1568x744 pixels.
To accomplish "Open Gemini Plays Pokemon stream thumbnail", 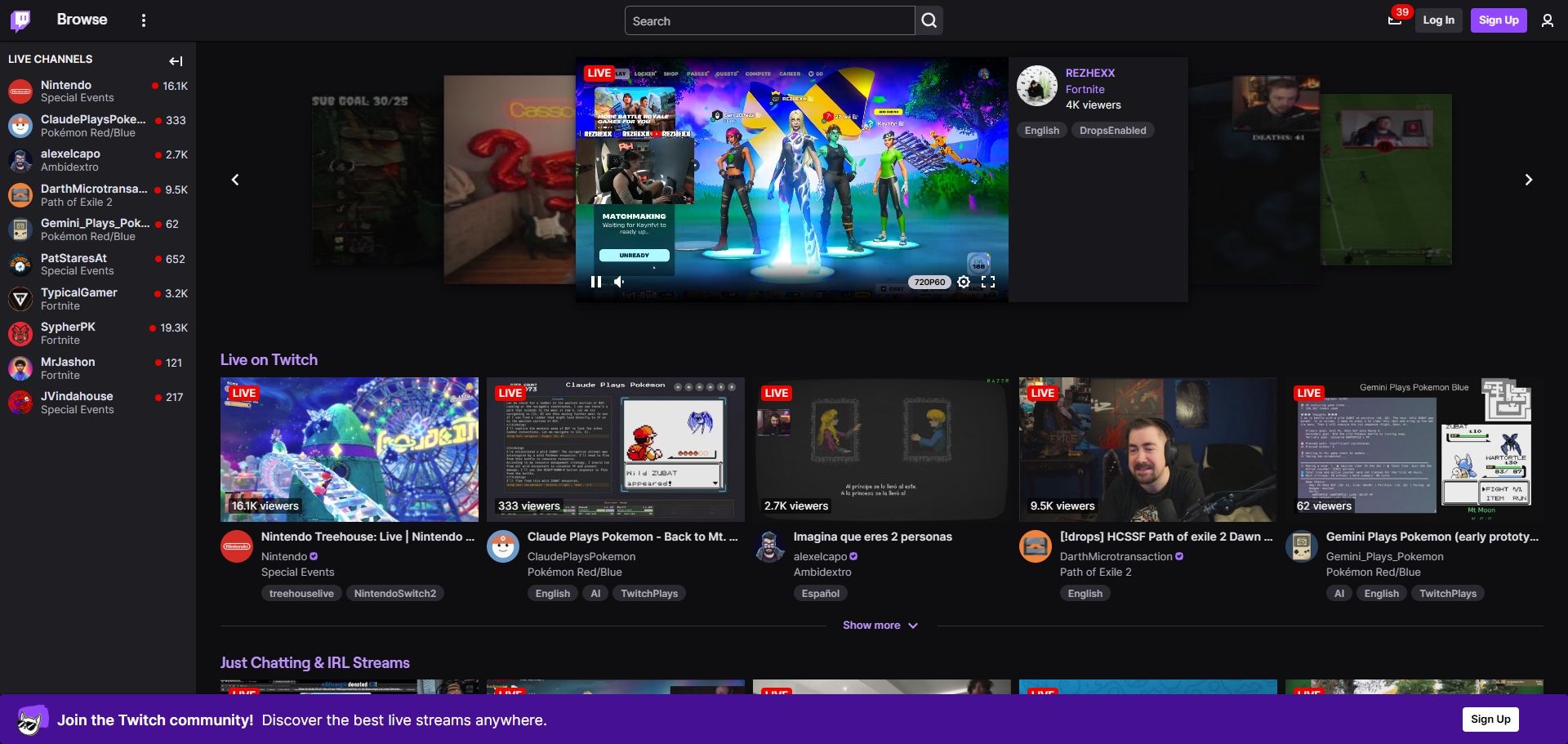I will 1414,449.
